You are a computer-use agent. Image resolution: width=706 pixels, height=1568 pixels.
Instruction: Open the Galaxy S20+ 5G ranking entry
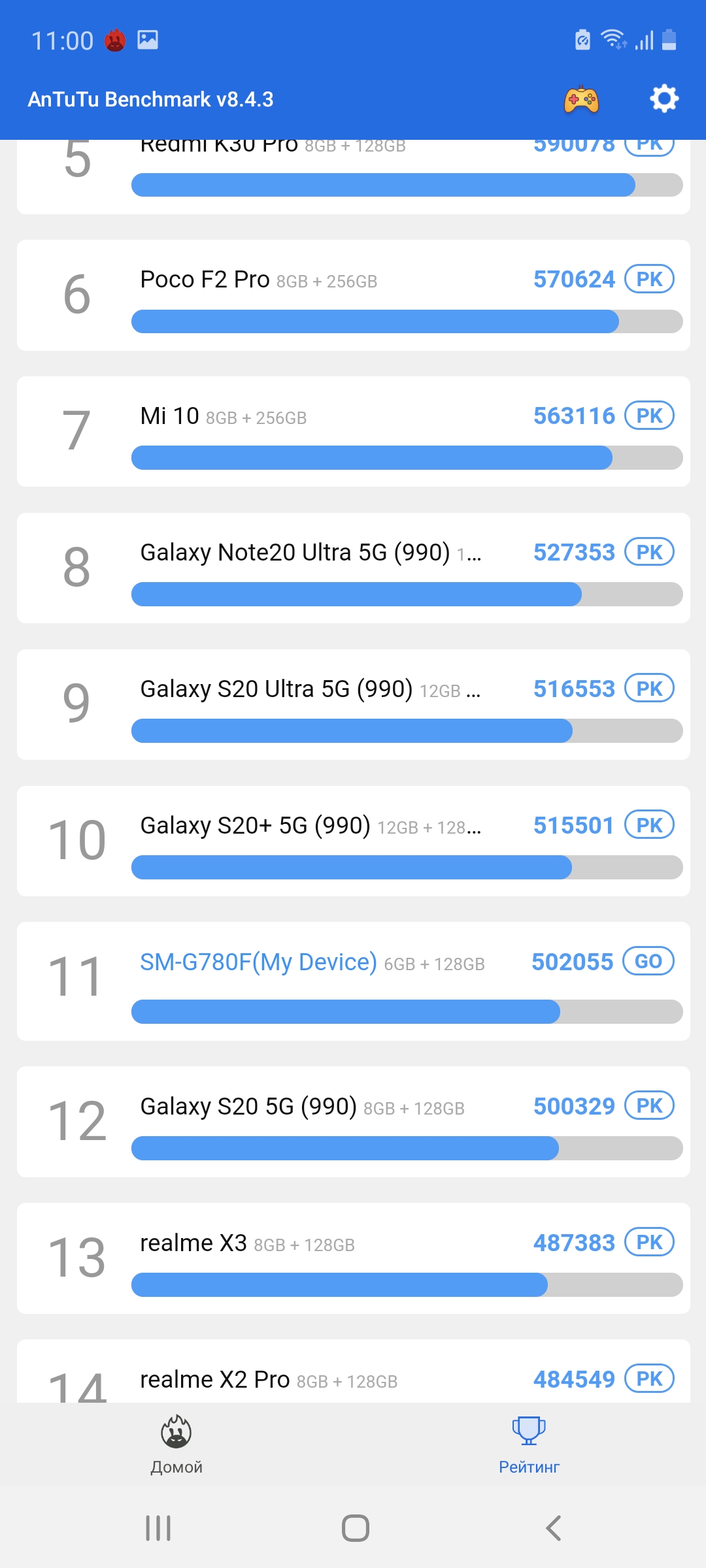tap(353, 841)
